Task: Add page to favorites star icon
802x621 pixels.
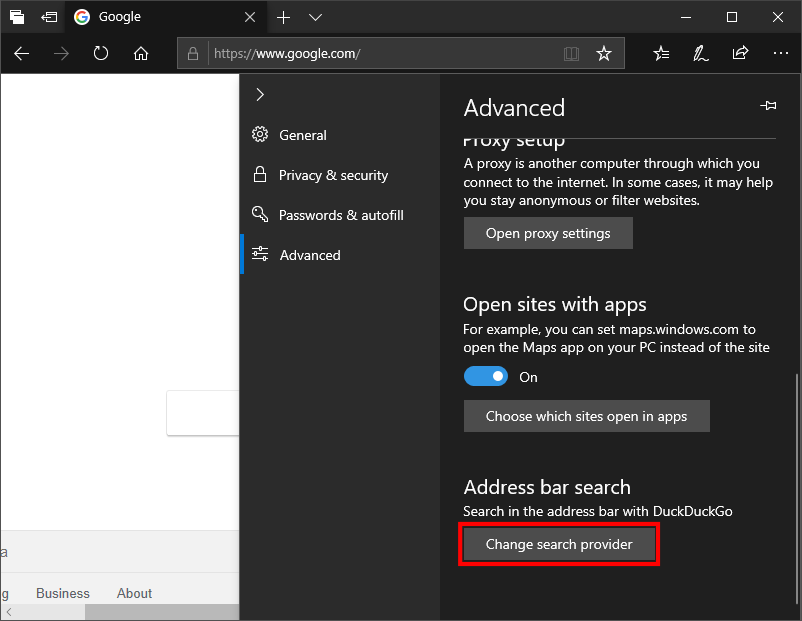Action: pos(604,54)
